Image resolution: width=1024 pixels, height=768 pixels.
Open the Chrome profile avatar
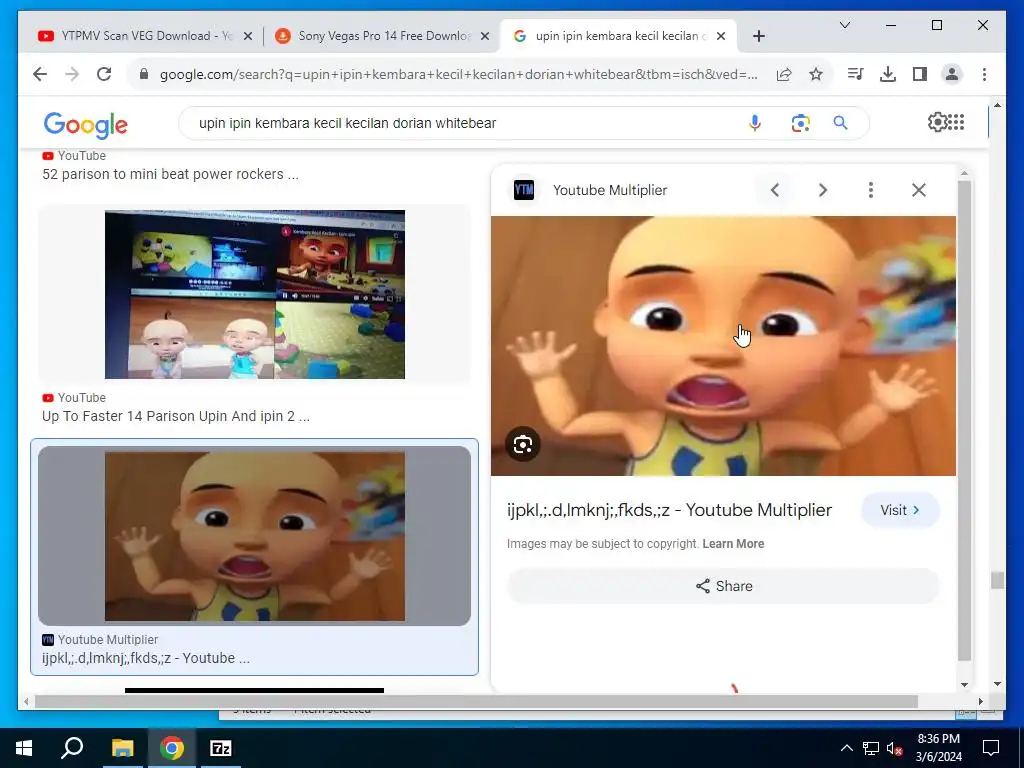pos(952,74)
